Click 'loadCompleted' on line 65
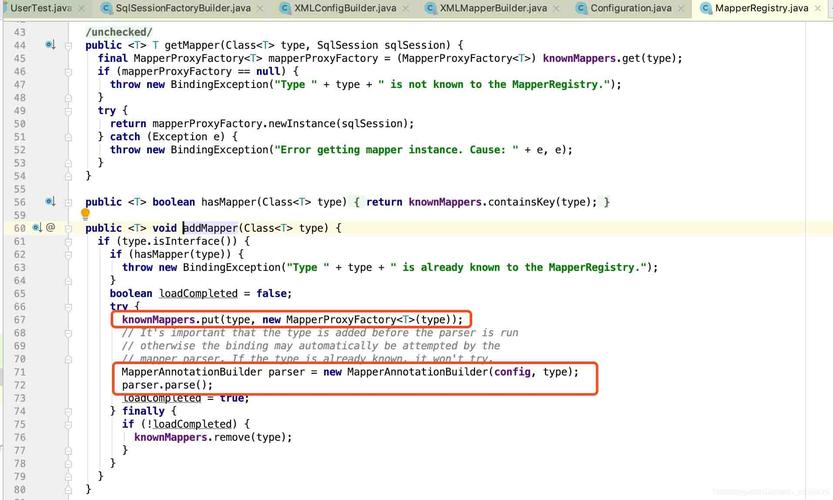 click(x=198, y=293)
